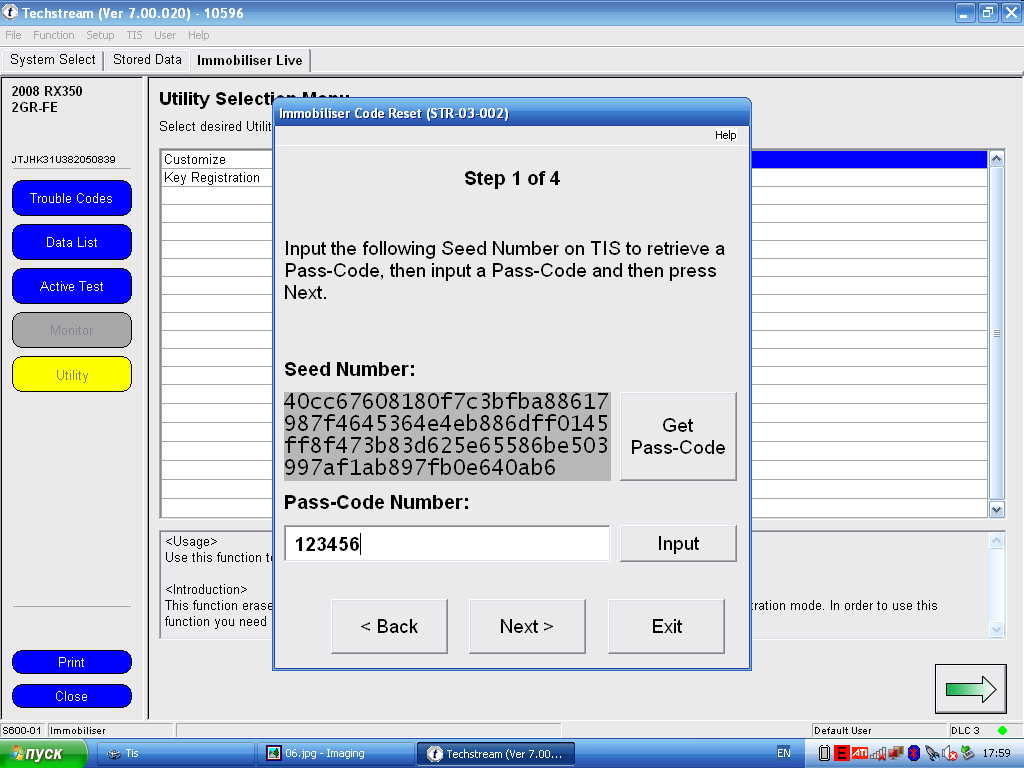1024x768 pixels.
Task: Click the wireless signal bars tray icon
Action: [878, 753]
